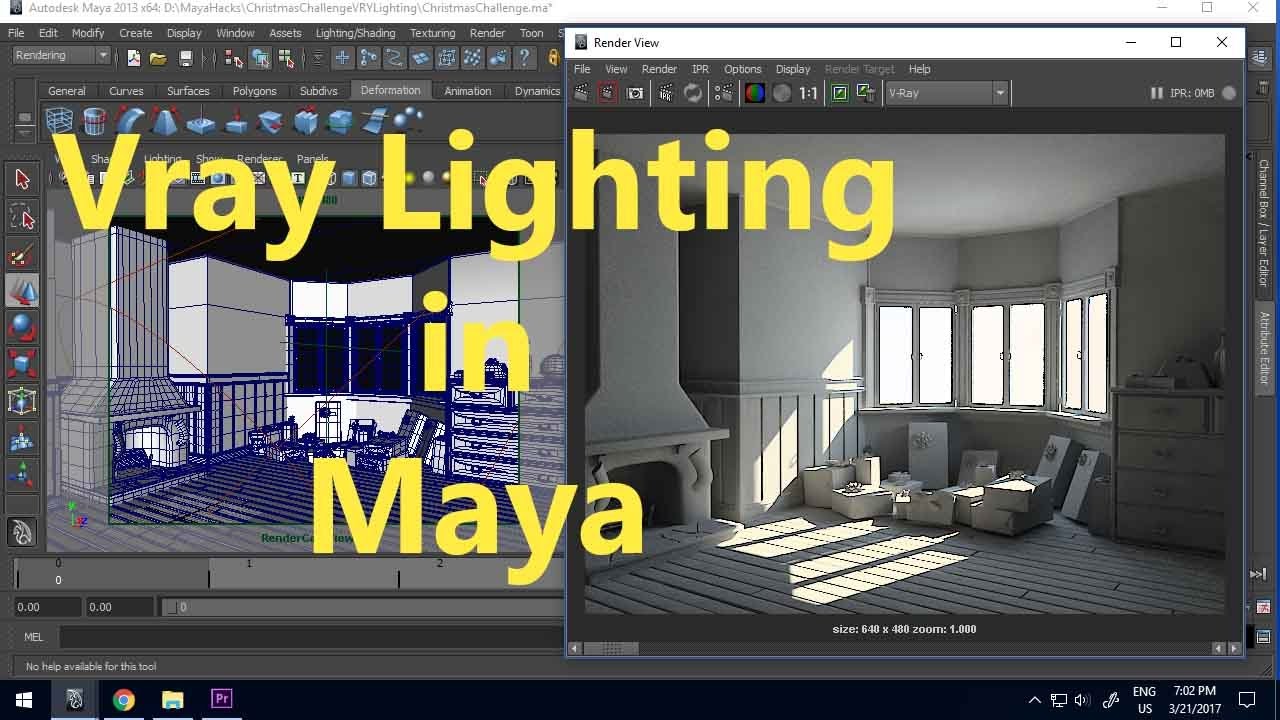1280x720 pixels.
Task: Click the Keep Image icon
Action: pyautogui.click(x=840, y=93)
